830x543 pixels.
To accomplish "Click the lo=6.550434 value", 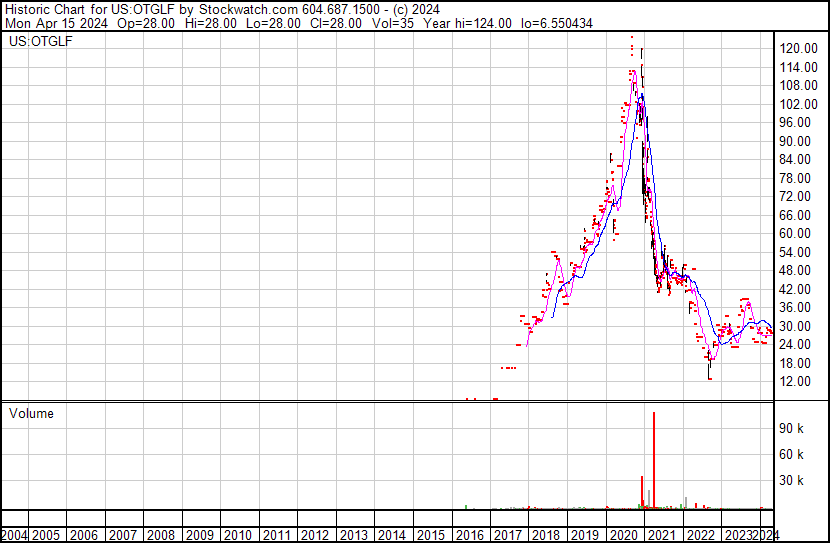I will (x=557, y=24).
